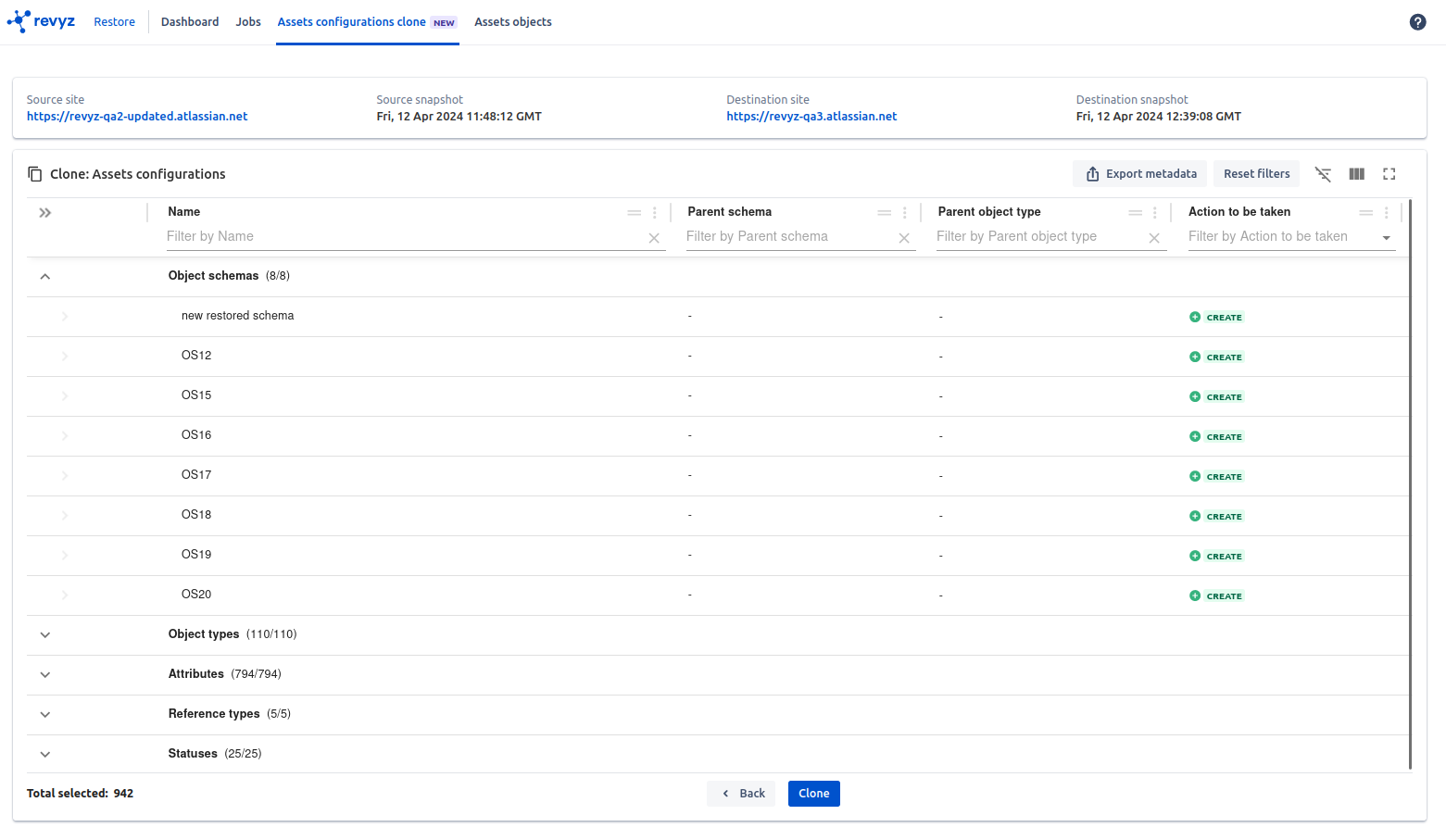Screen dimensions: 1446x840
Task: Click the Name column header
Action: tap(184, 212)
